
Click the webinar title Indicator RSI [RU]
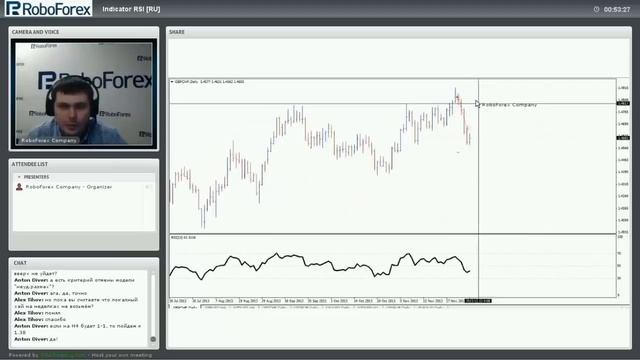coord(131,9)
